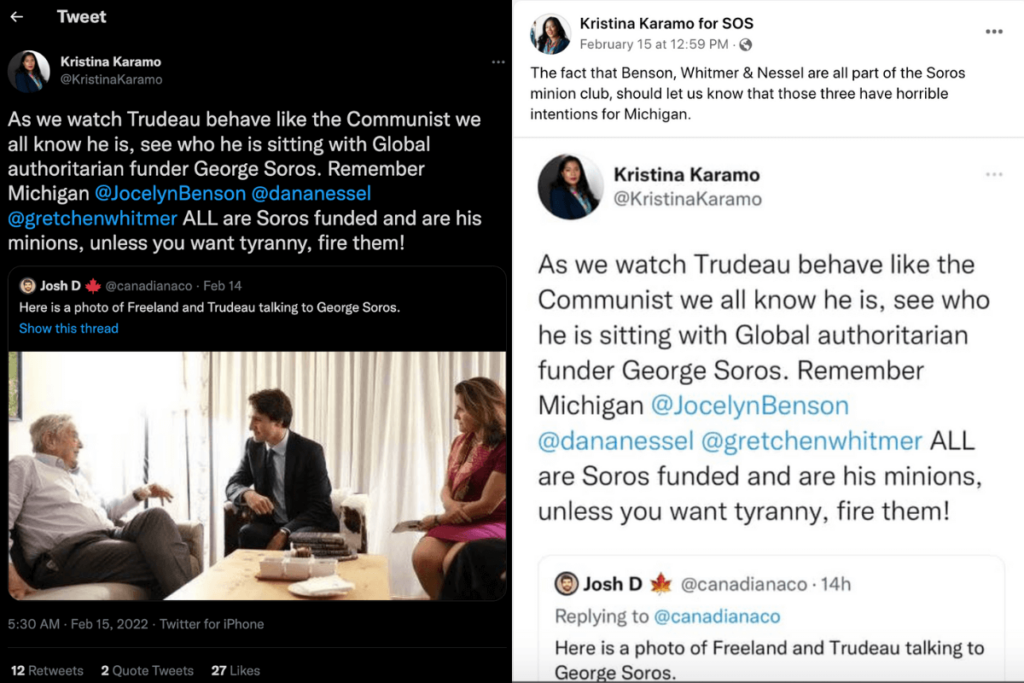Open Kristina Karamo for SOS page avatar
This screenshot has width=1024, height=683.
[550, 34]
